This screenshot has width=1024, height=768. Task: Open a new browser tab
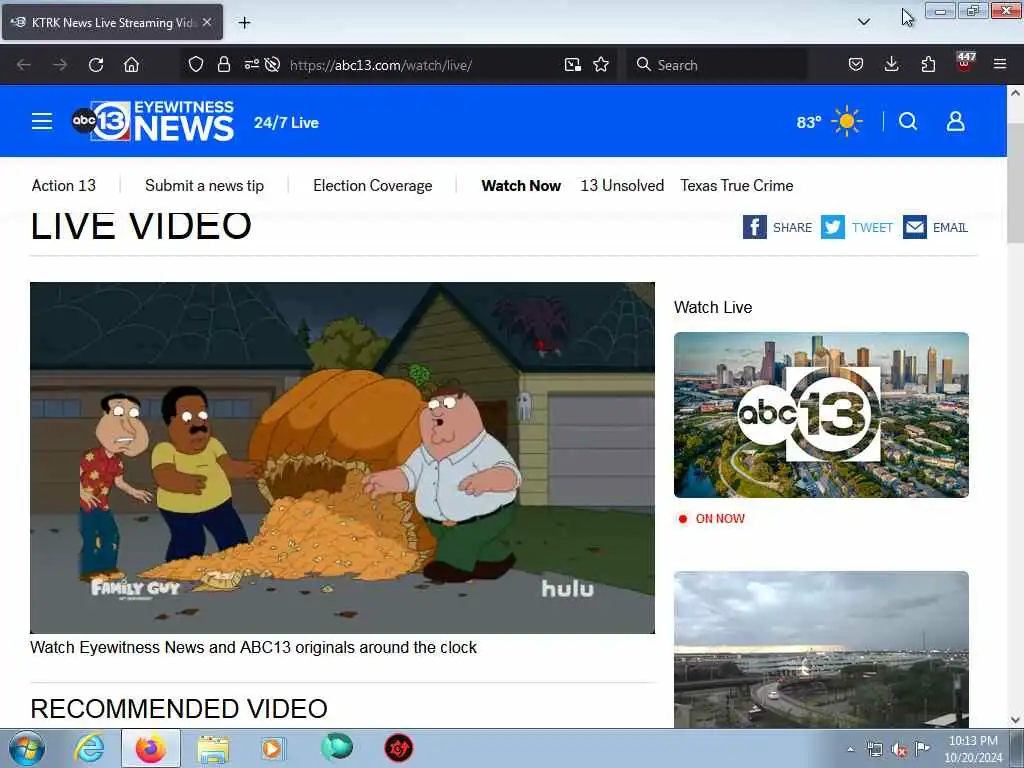pos(244,23)
